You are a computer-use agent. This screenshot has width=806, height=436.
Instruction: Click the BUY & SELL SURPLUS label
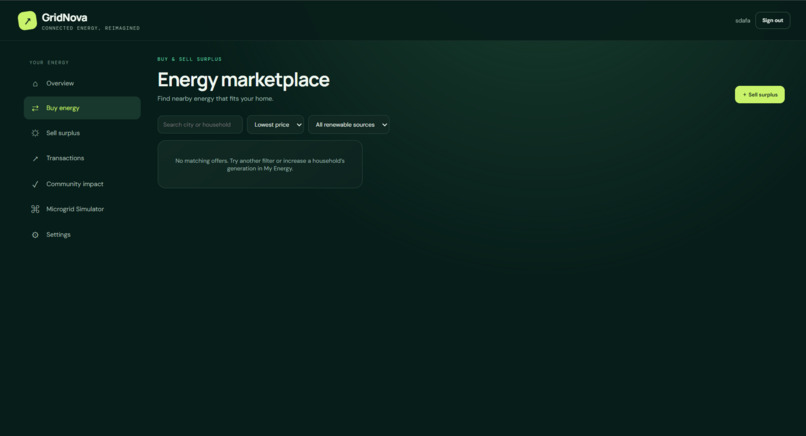coord(189,59)
